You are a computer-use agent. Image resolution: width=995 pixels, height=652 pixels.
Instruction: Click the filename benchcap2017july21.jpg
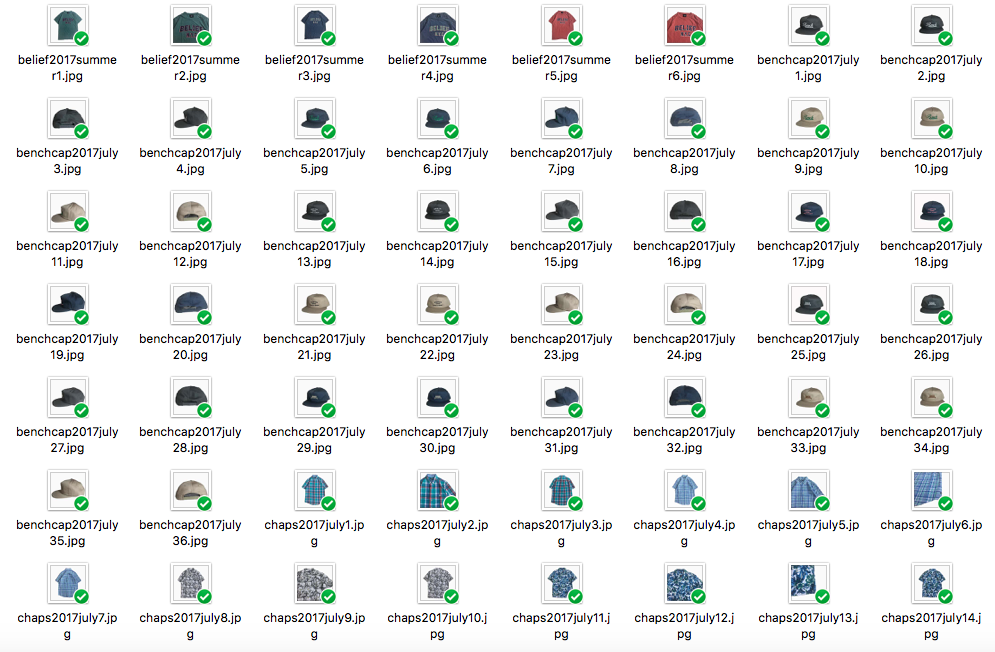point(314,347)
